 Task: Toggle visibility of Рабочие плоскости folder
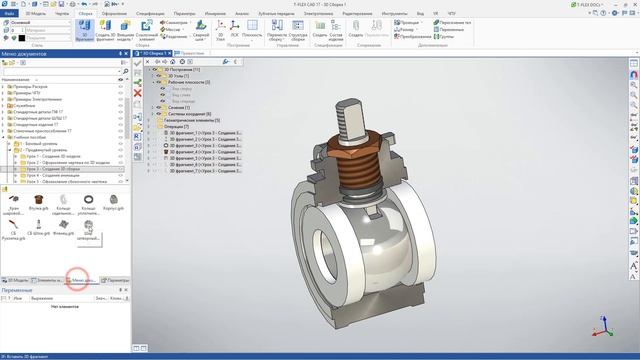click(x=159, y=82)
